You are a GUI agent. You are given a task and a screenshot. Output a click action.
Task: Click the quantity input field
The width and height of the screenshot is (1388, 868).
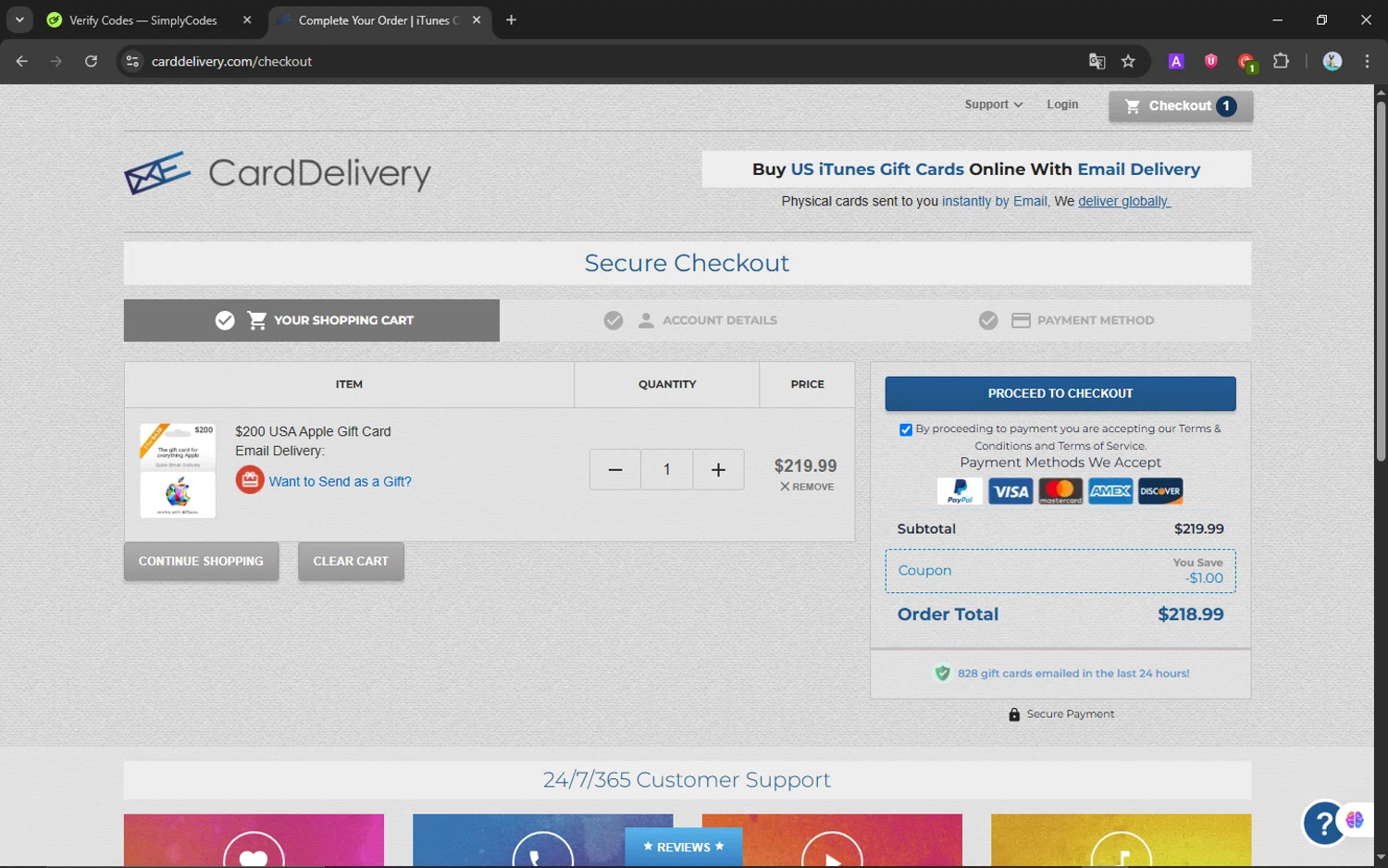click(666, 470)
